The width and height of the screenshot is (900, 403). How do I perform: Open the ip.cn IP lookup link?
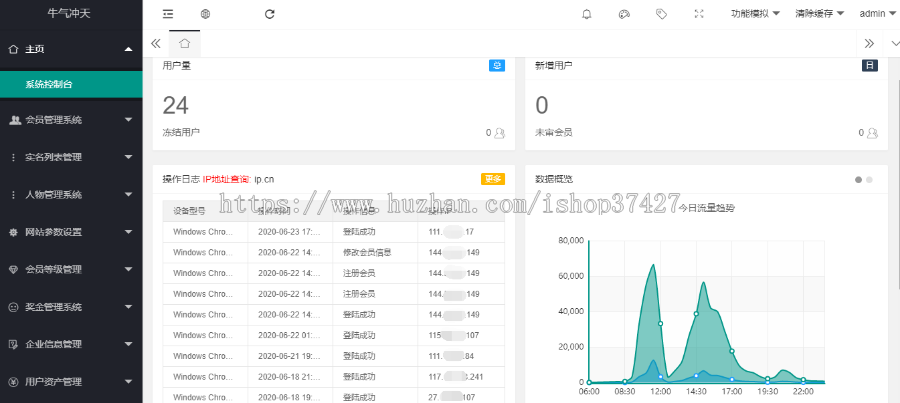click(264, 180)
